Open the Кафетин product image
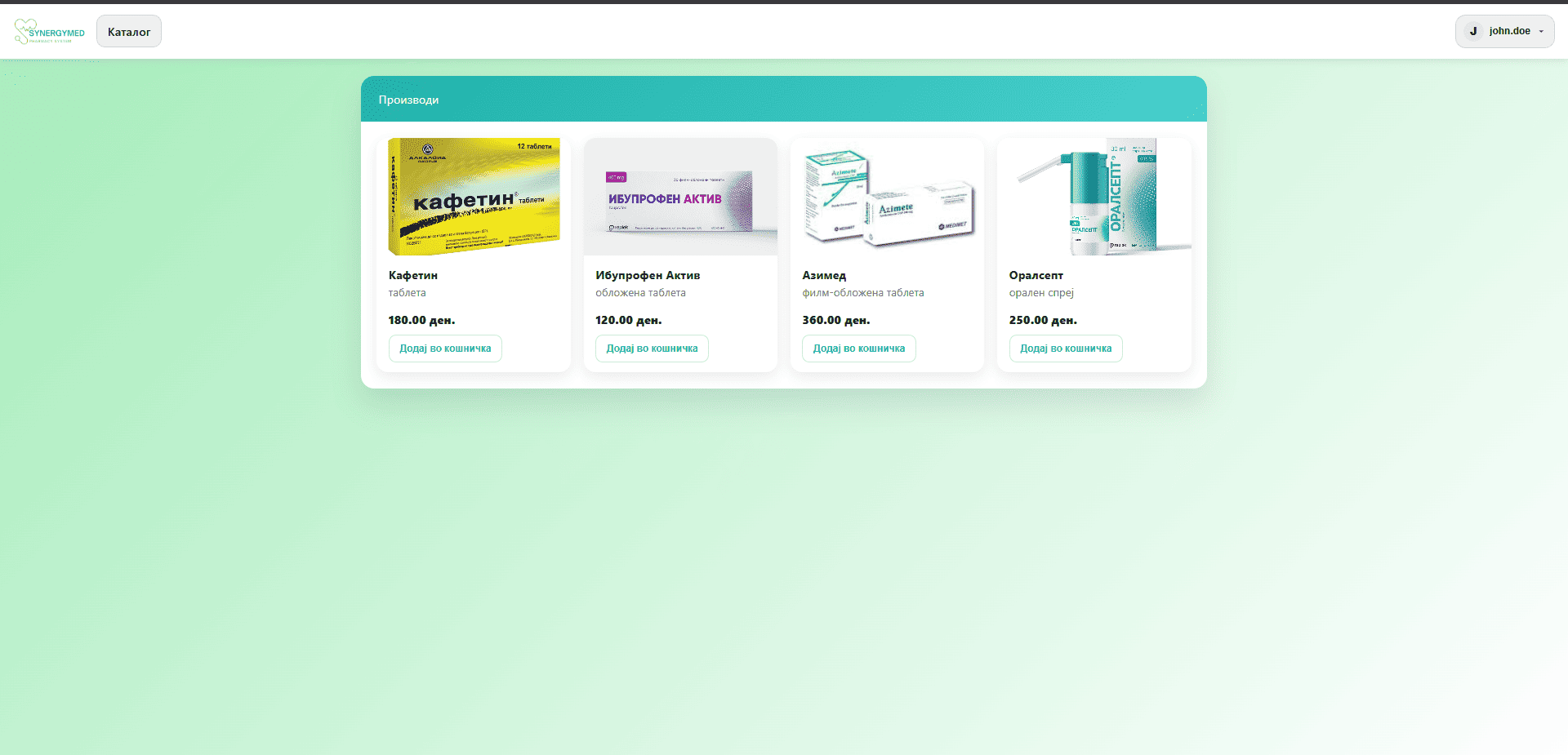 (474, 197)
